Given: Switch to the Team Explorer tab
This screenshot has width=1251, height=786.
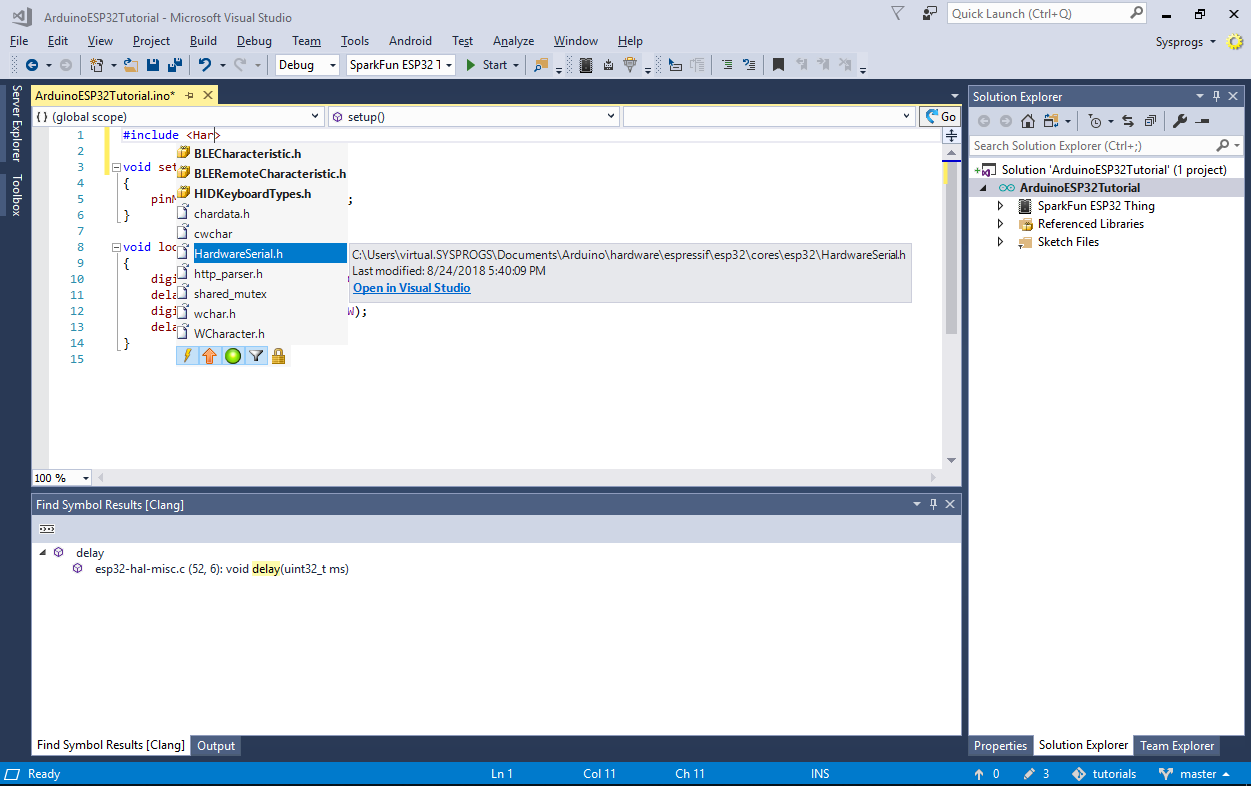Looking at the screenshot, I should [1177, 746].
